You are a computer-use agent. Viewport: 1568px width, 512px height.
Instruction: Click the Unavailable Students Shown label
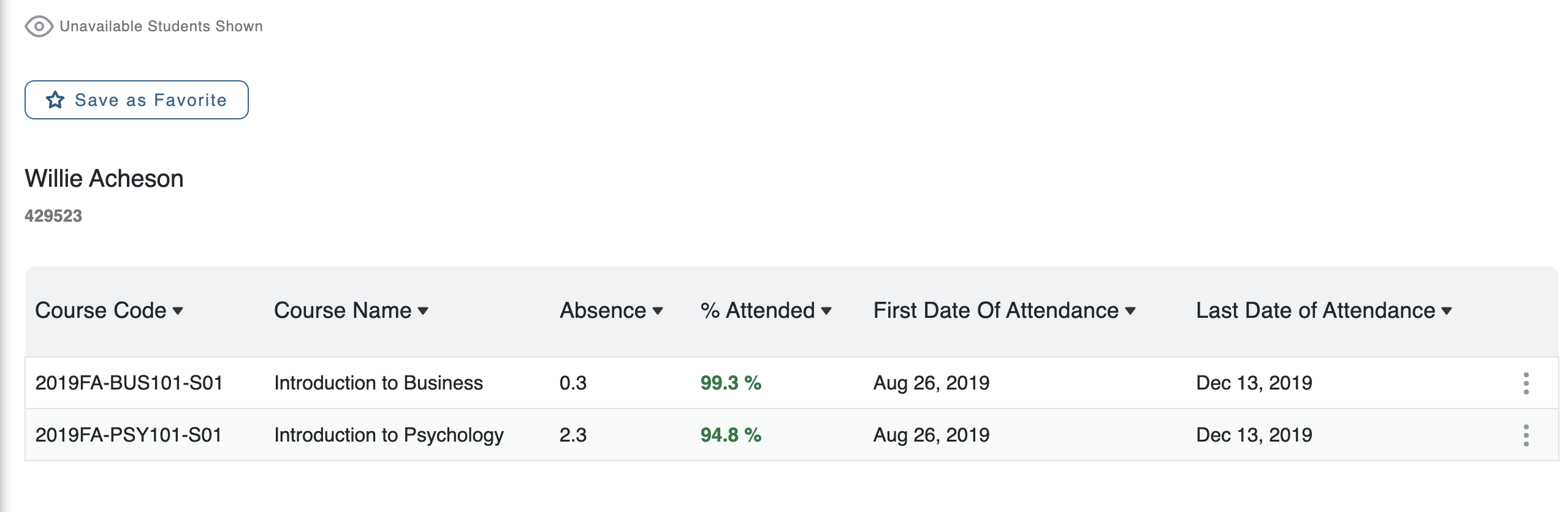(x=161, y=26)
